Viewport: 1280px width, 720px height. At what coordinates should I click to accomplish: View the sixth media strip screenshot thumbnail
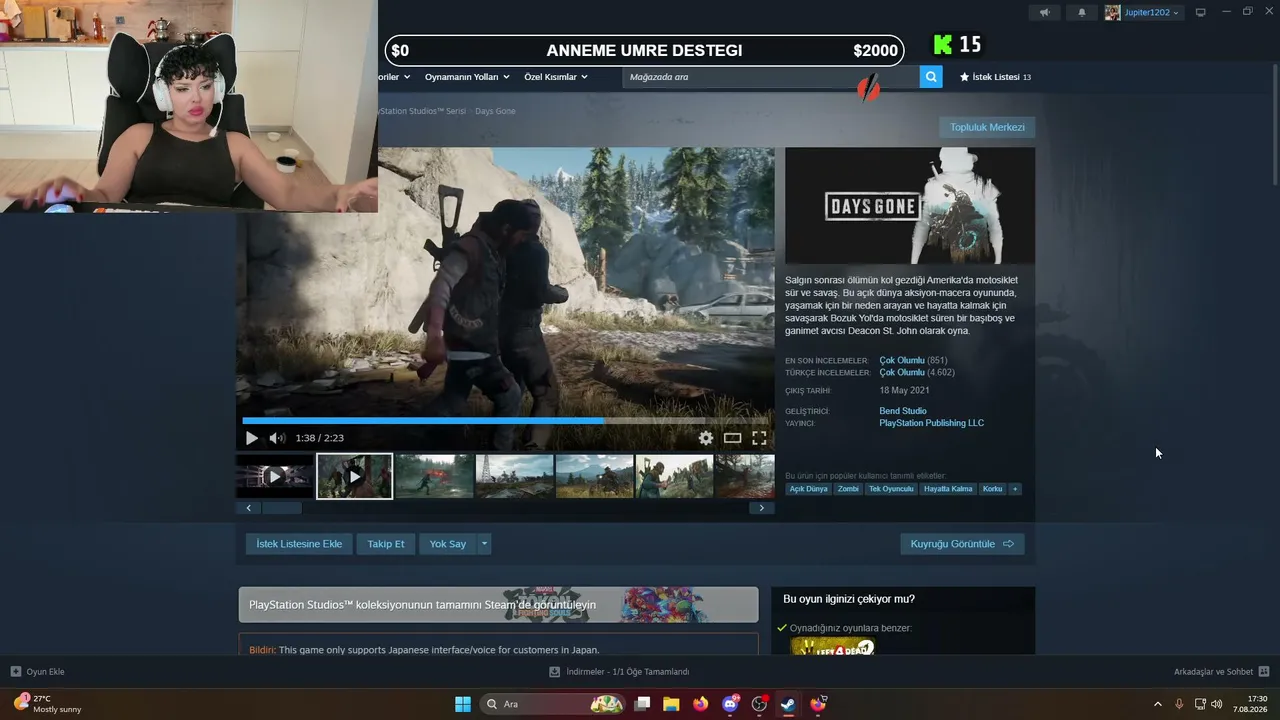(x=675, y=477)
